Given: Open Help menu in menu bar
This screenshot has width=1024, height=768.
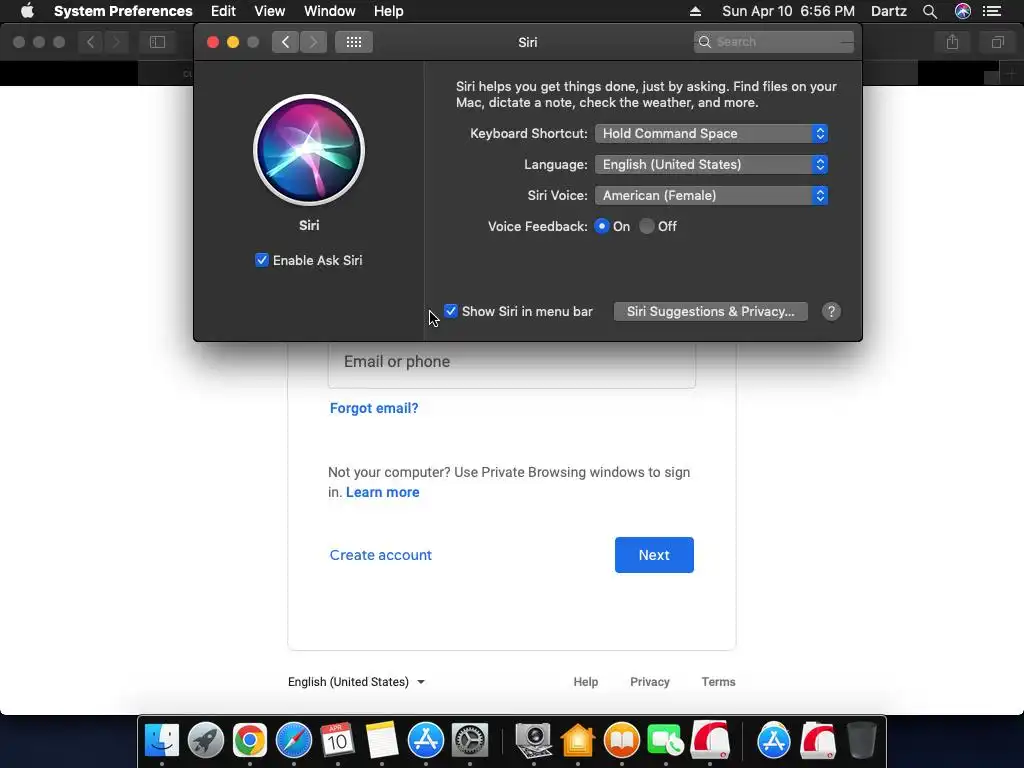Looking at the screenshot, I should tap(389, 11).
